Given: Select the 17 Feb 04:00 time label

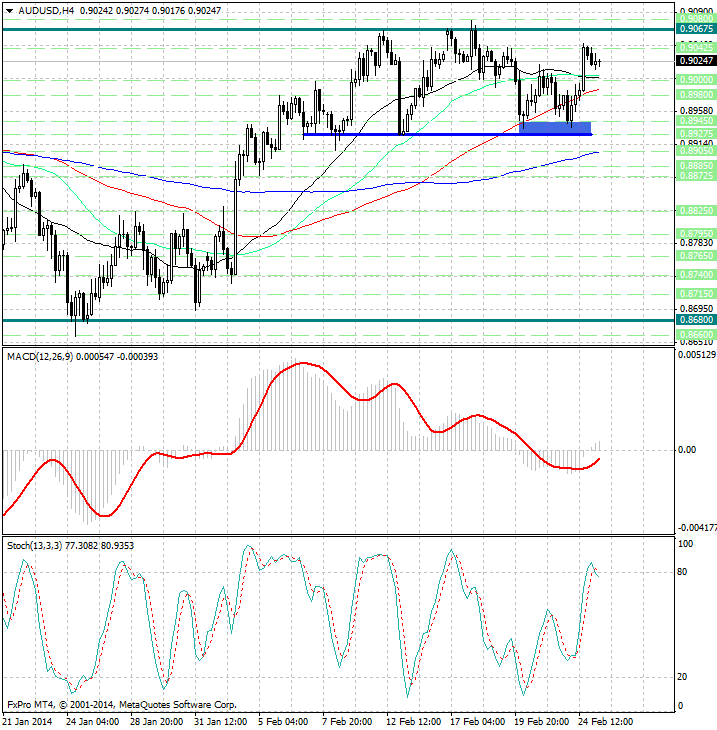Looking at the screenshot, I should [x=477, y=722].
